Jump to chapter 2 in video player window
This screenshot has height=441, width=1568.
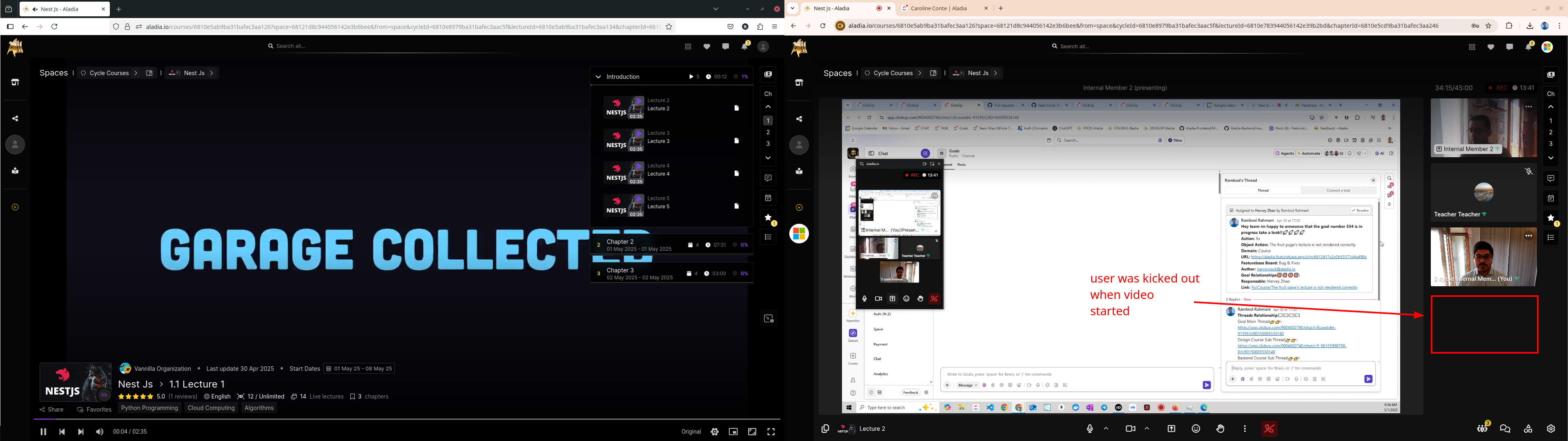click(x=768, y=132)
